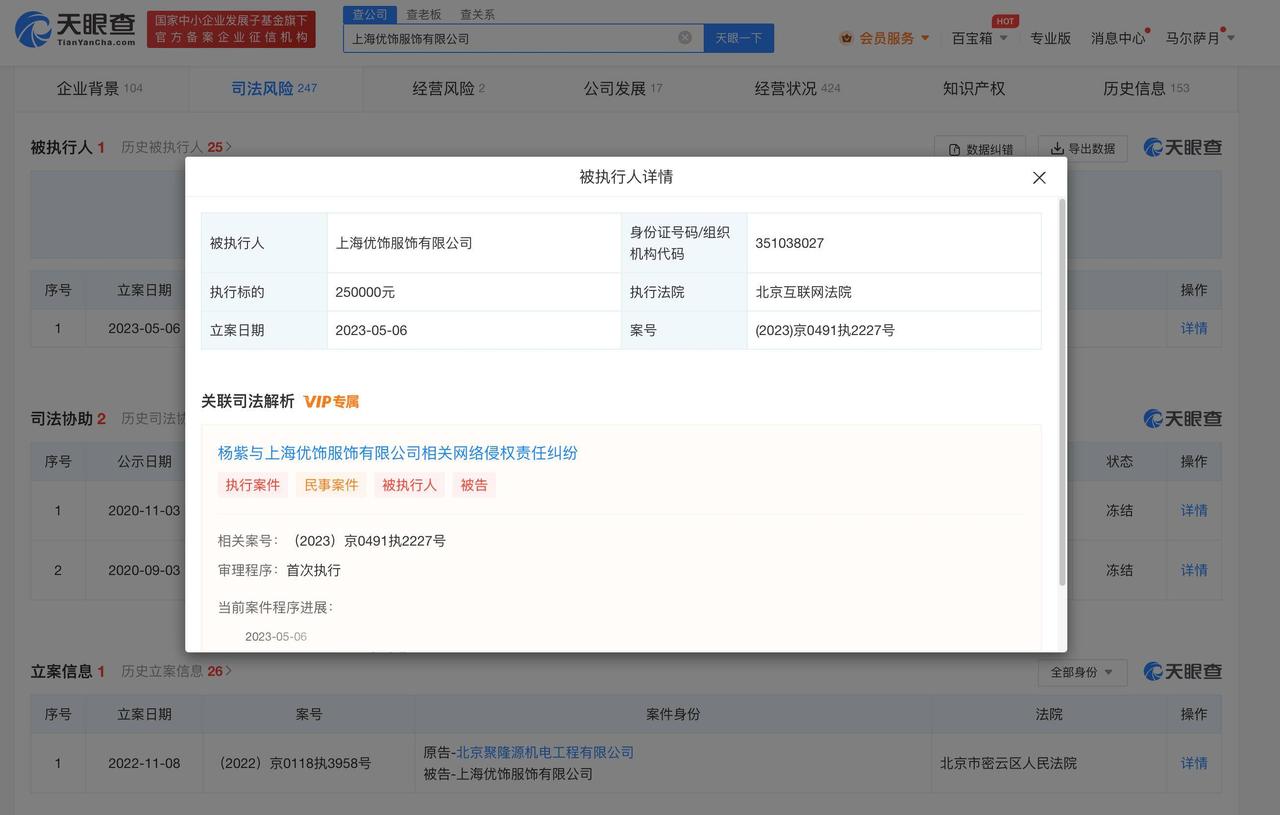1280x815 pixels.
Task: Click the 历史立案信息 link text
Action: tap(161, 671)
